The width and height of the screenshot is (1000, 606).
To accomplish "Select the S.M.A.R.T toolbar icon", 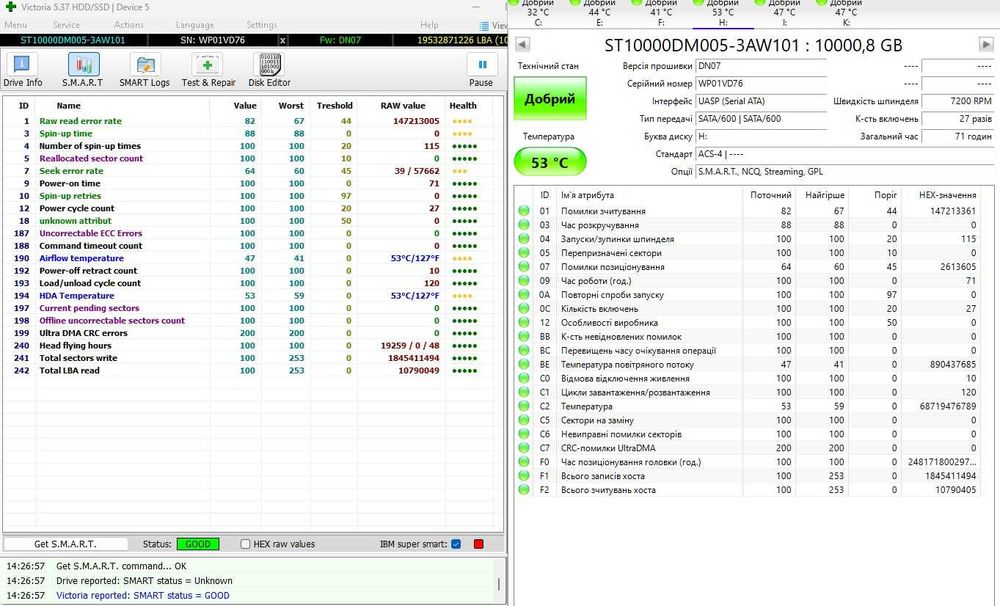I will (x=83, y=70).
